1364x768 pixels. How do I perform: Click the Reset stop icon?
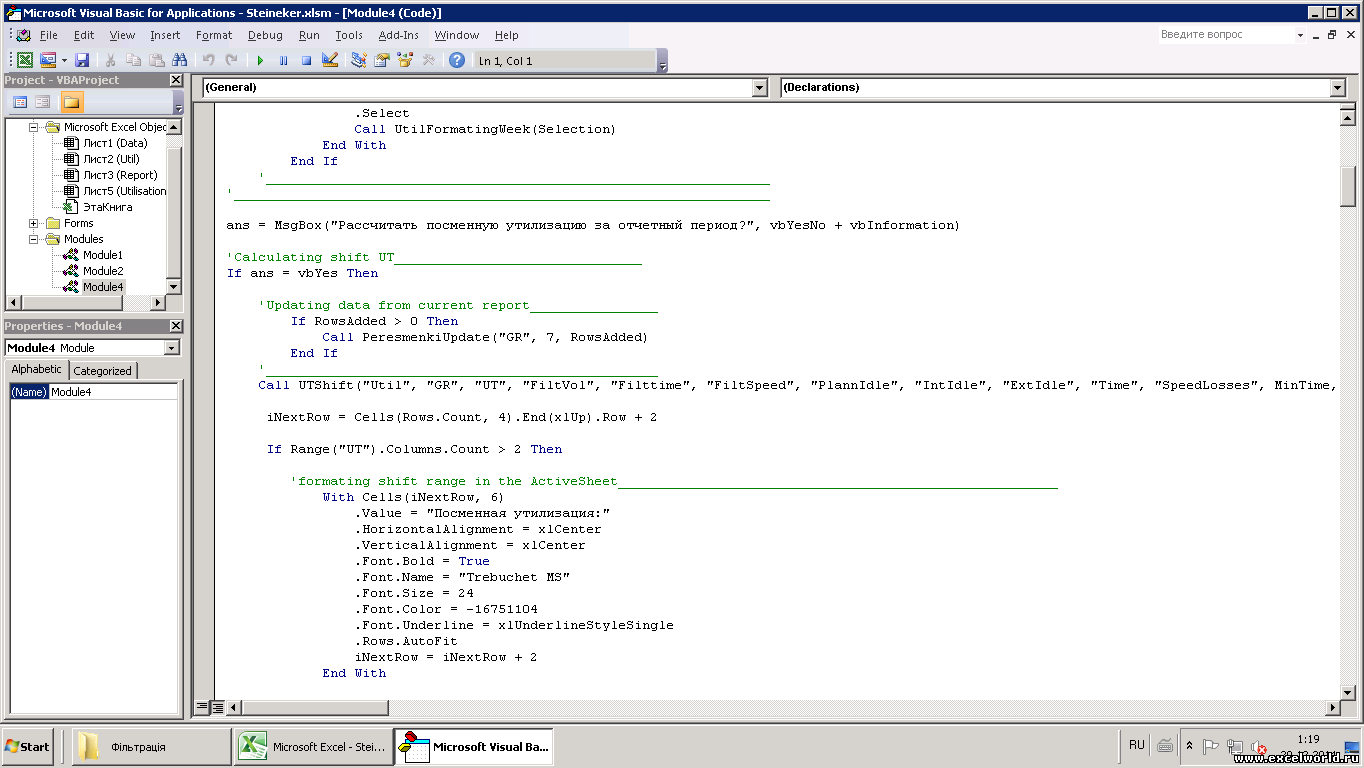306,61
